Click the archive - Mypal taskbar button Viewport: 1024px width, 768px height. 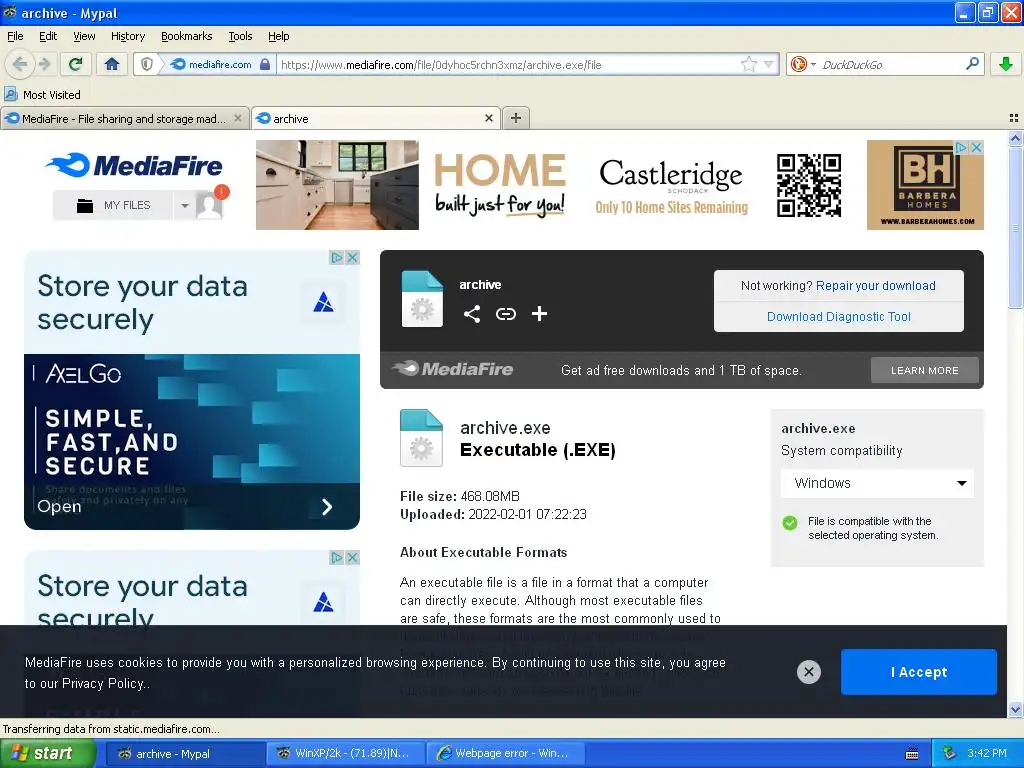[185, 754]
